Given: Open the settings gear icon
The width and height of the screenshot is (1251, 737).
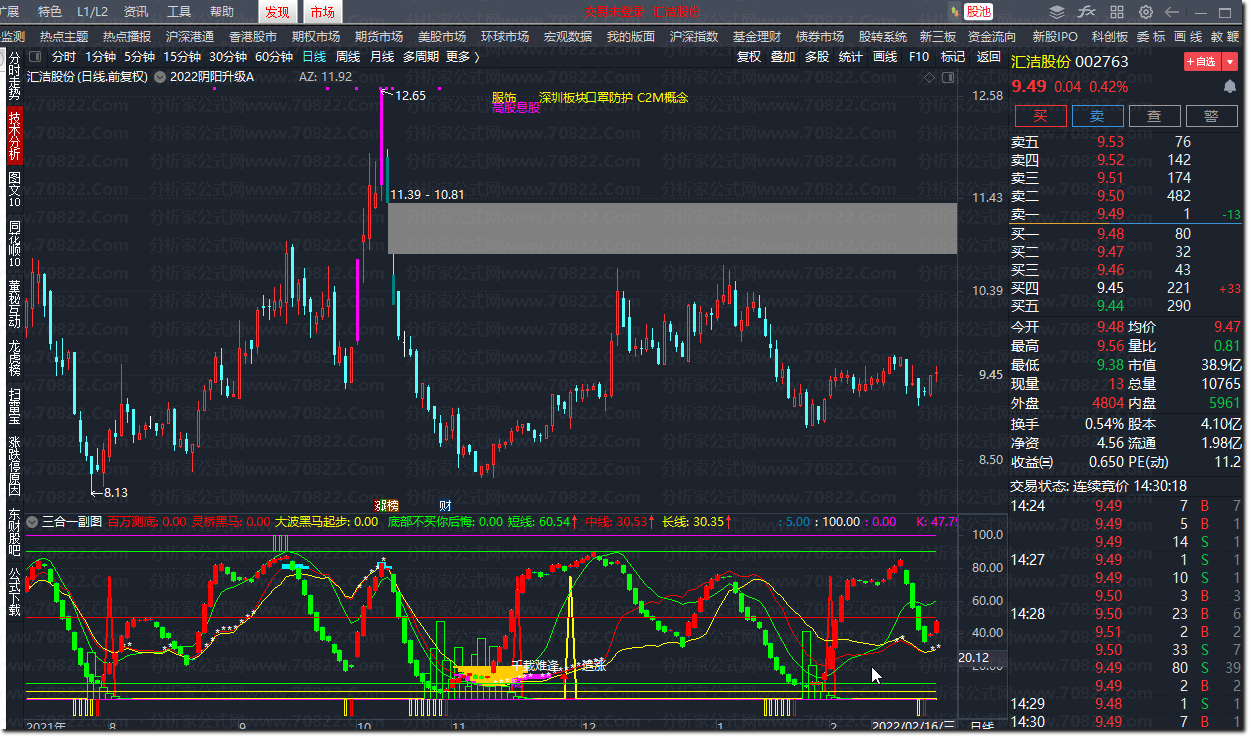Looking at the screenshot, I should (x=1146, y=12).
